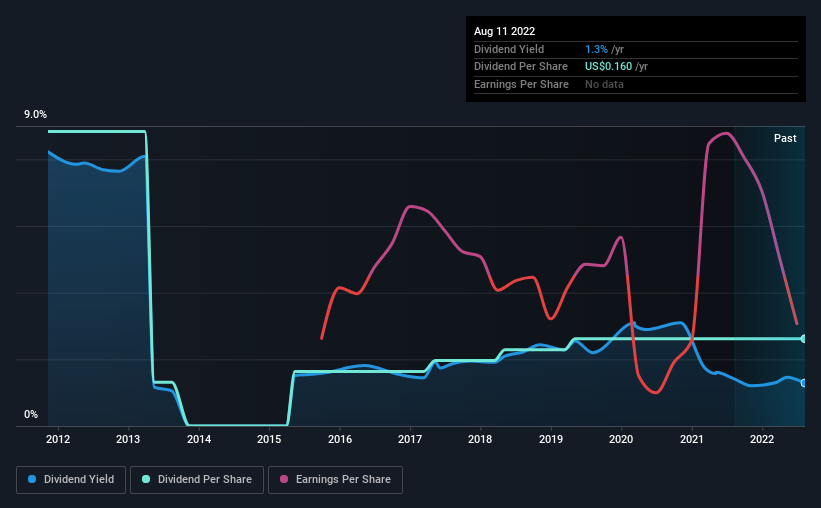Select the 2012 x-axis label
821x508 pixels.
coord(58,439)
